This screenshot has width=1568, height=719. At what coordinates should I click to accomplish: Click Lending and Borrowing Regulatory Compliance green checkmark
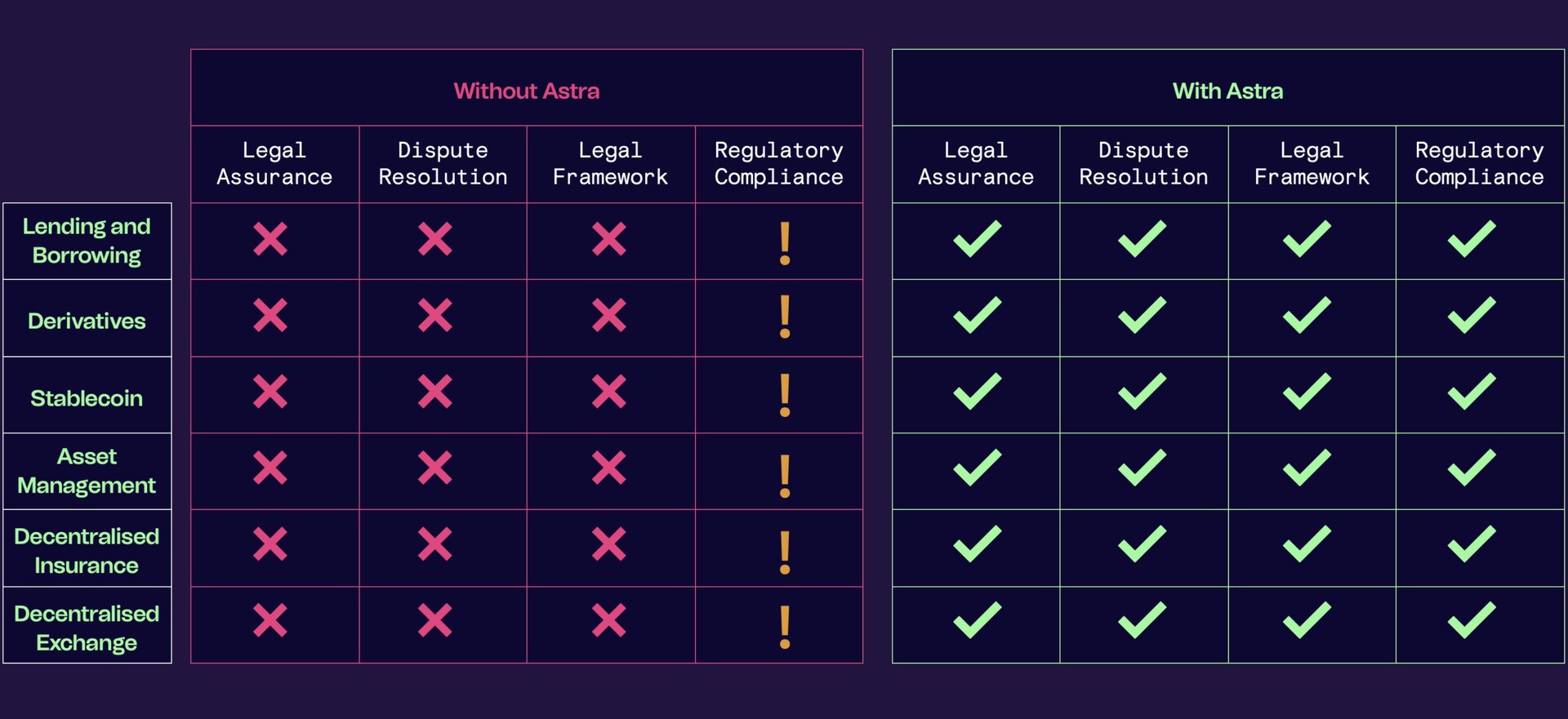[1472, 239]
